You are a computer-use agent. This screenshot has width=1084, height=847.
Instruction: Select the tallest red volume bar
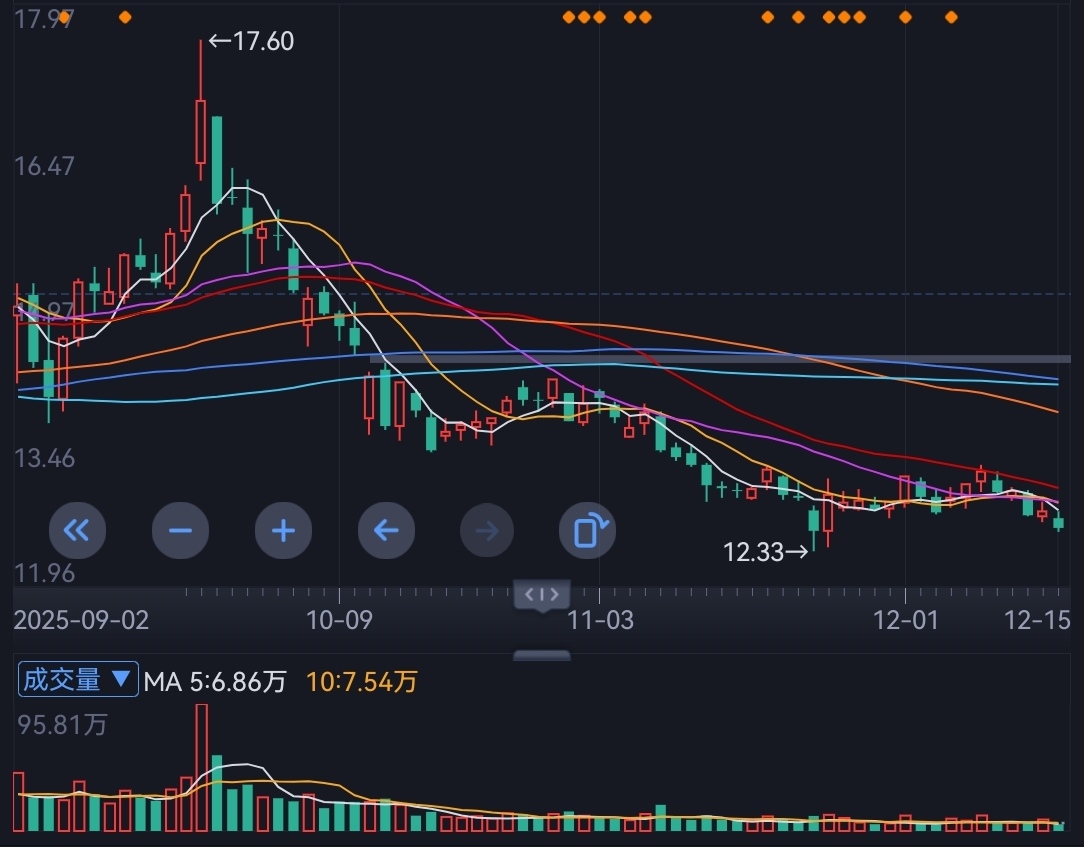pos(201,767)
